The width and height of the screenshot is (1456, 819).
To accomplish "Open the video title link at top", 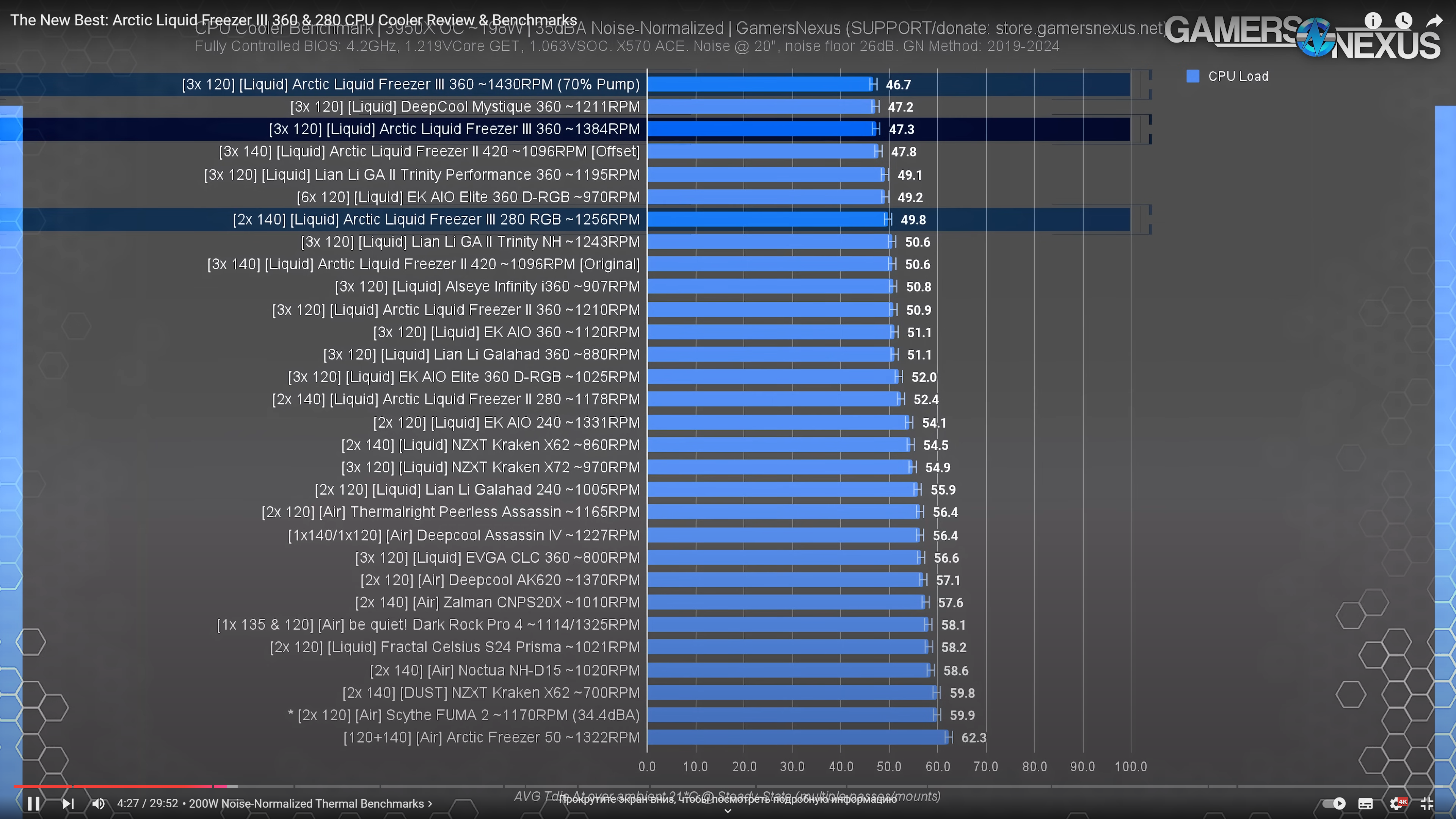I will [x=293, y=20].
